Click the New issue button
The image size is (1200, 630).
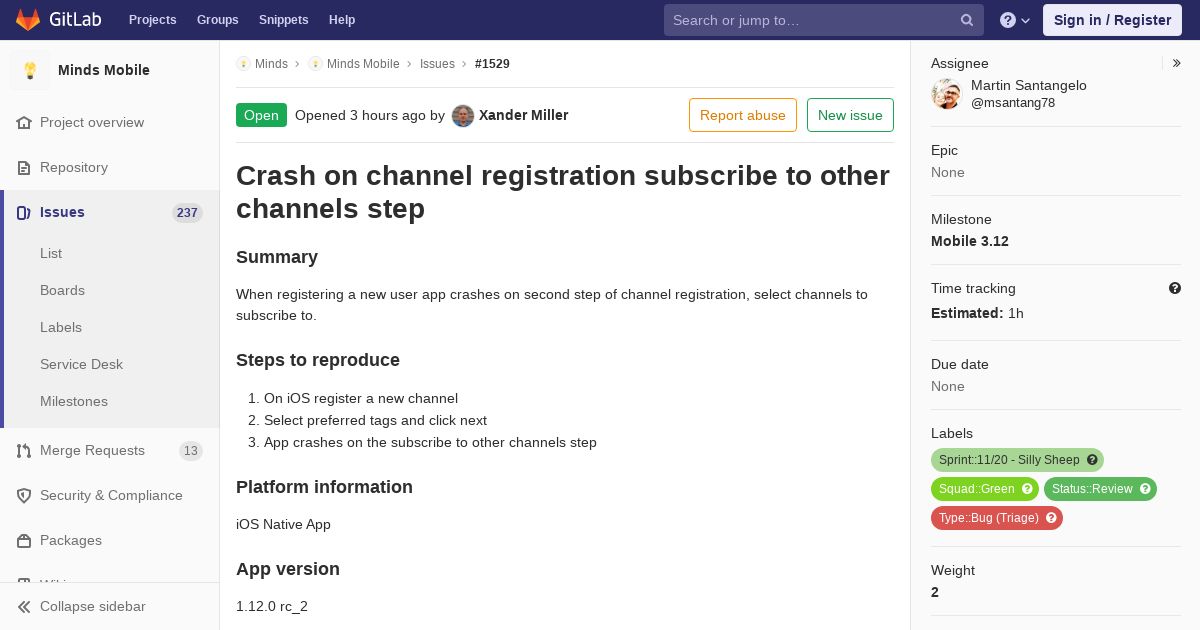[x=850, y=115]
